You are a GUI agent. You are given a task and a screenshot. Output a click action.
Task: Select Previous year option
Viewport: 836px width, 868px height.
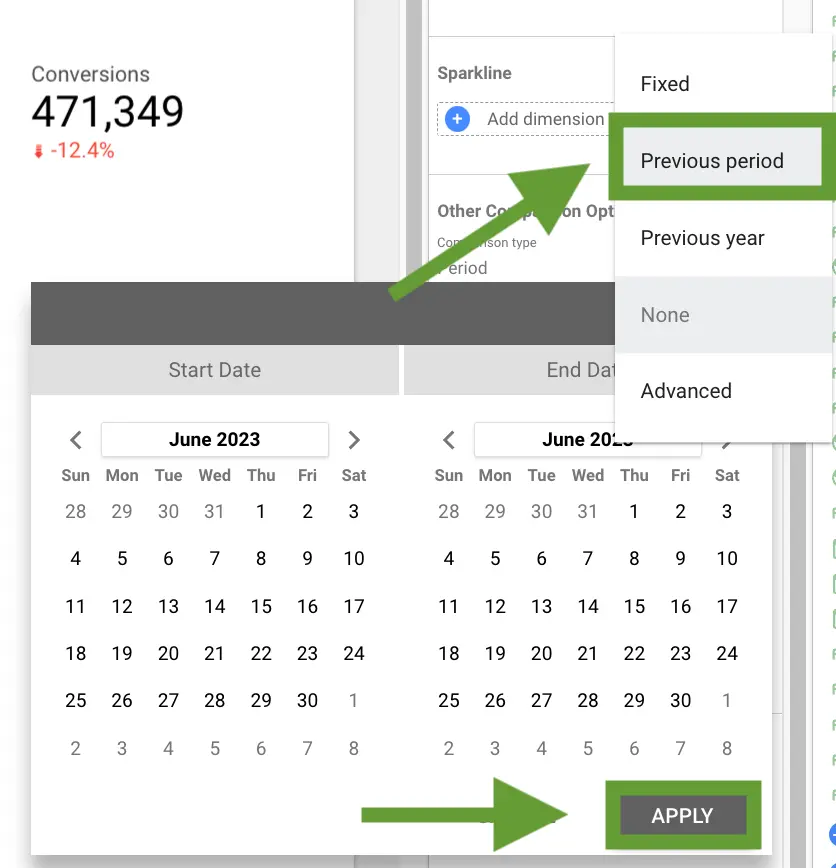coord(702,238)
